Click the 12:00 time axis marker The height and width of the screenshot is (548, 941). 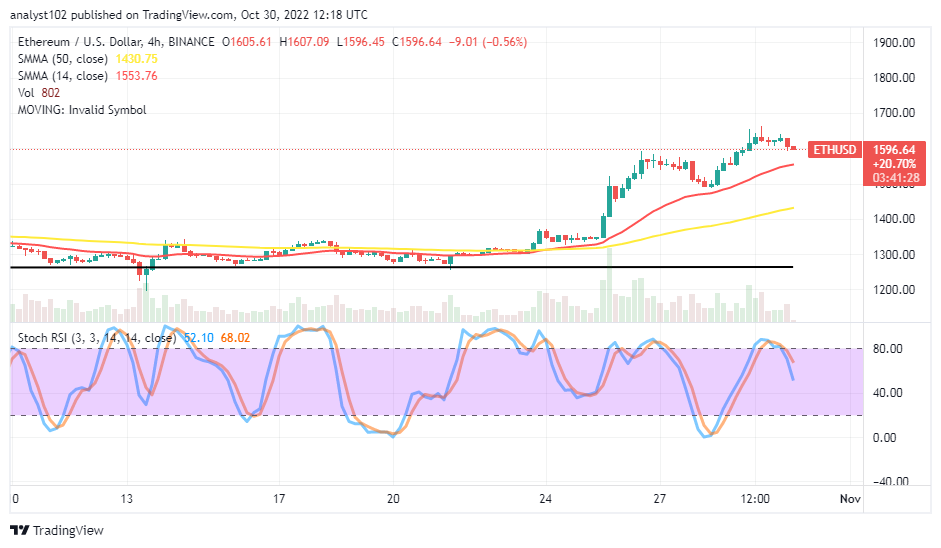755,499
